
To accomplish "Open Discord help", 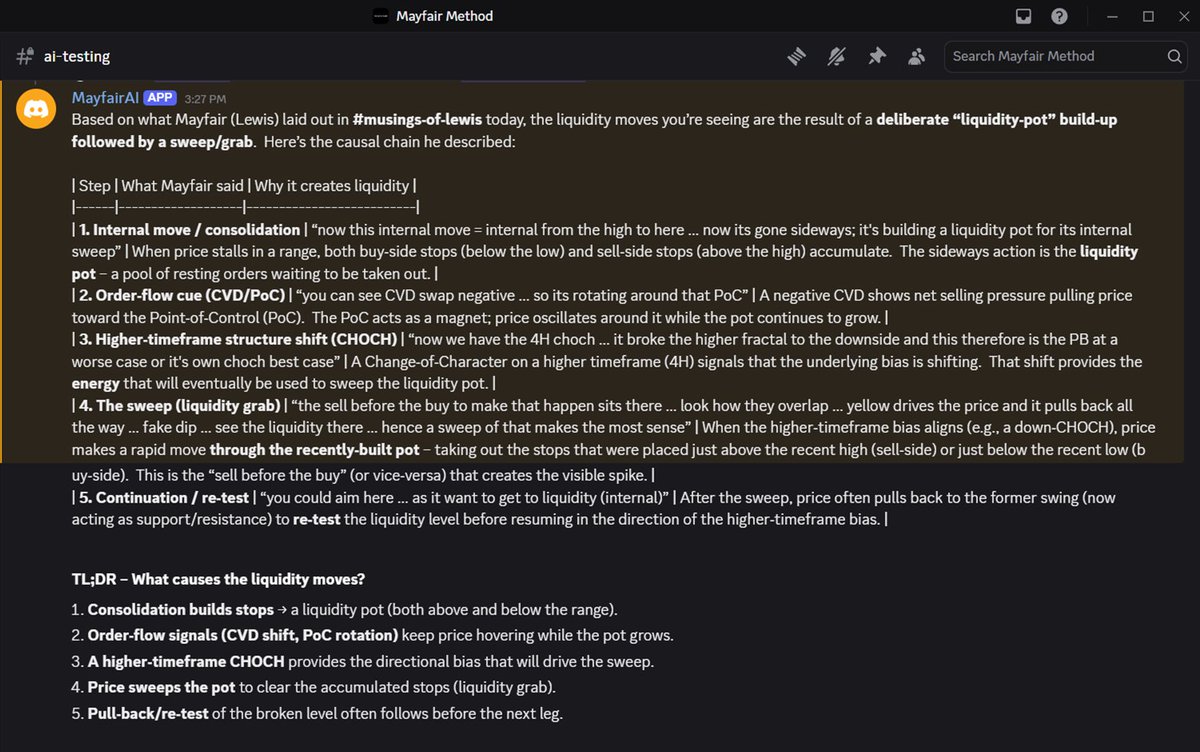I will pyautogui.click(x=1058, y=16).
